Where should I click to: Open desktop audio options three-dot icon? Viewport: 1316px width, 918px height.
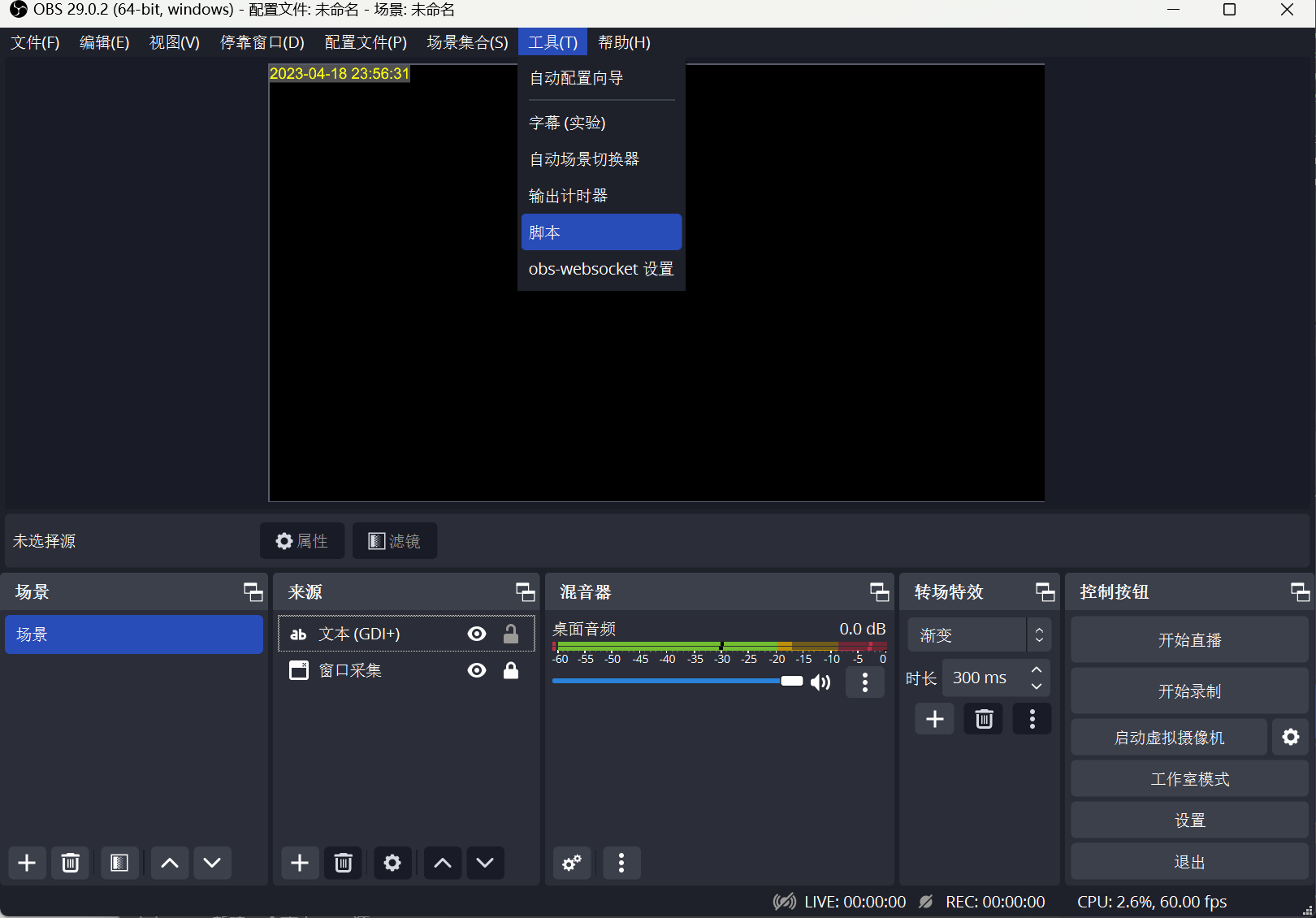click(x=865, y=682)
